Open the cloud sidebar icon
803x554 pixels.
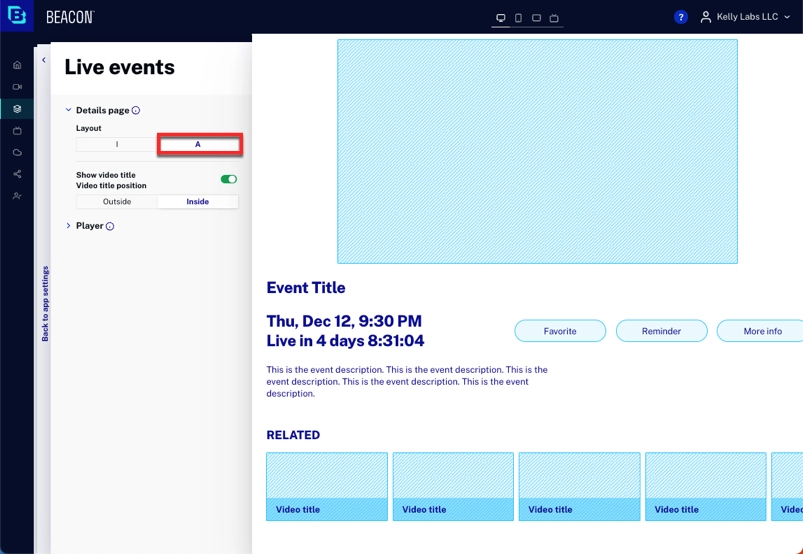[x=17, y=153]
